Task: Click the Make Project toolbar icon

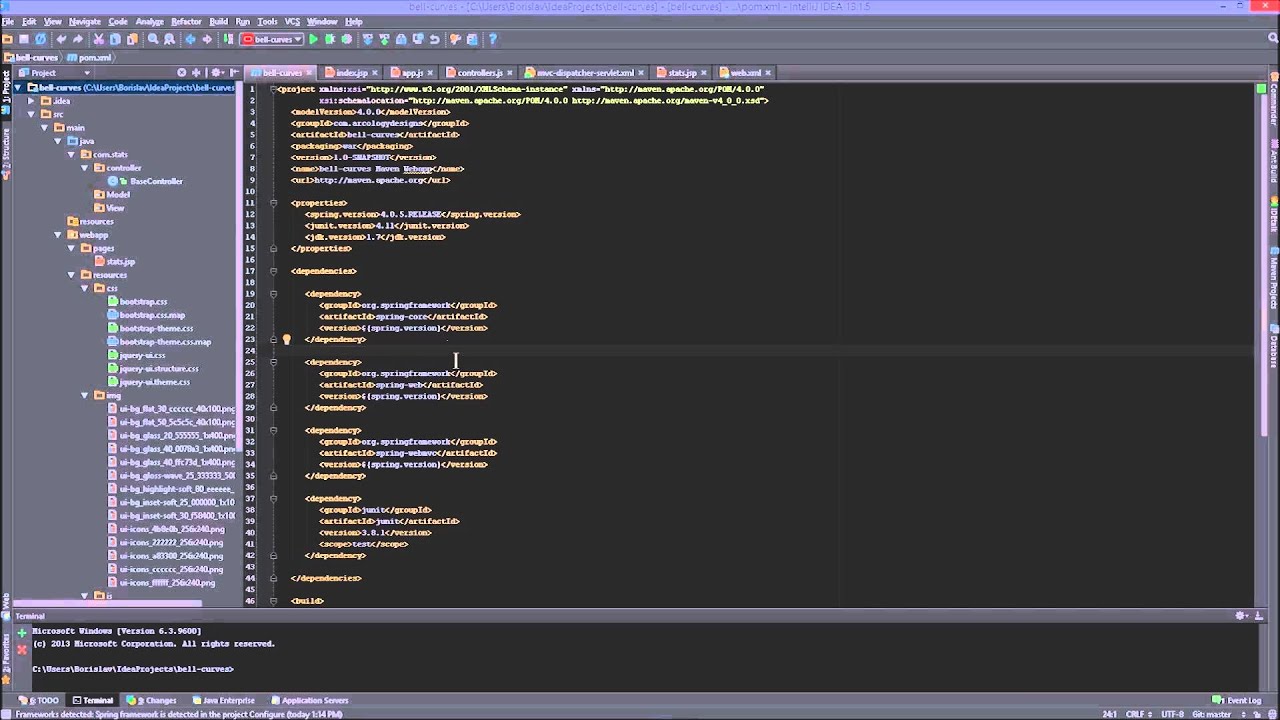Action: click(x=228, y=39)
